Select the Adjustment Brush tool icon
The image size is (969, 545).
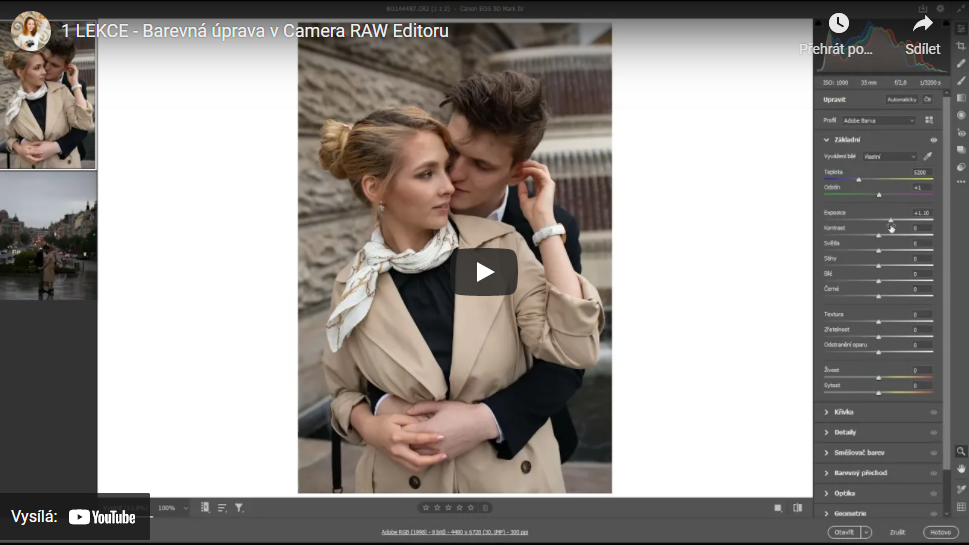click(x=961, y=80)
